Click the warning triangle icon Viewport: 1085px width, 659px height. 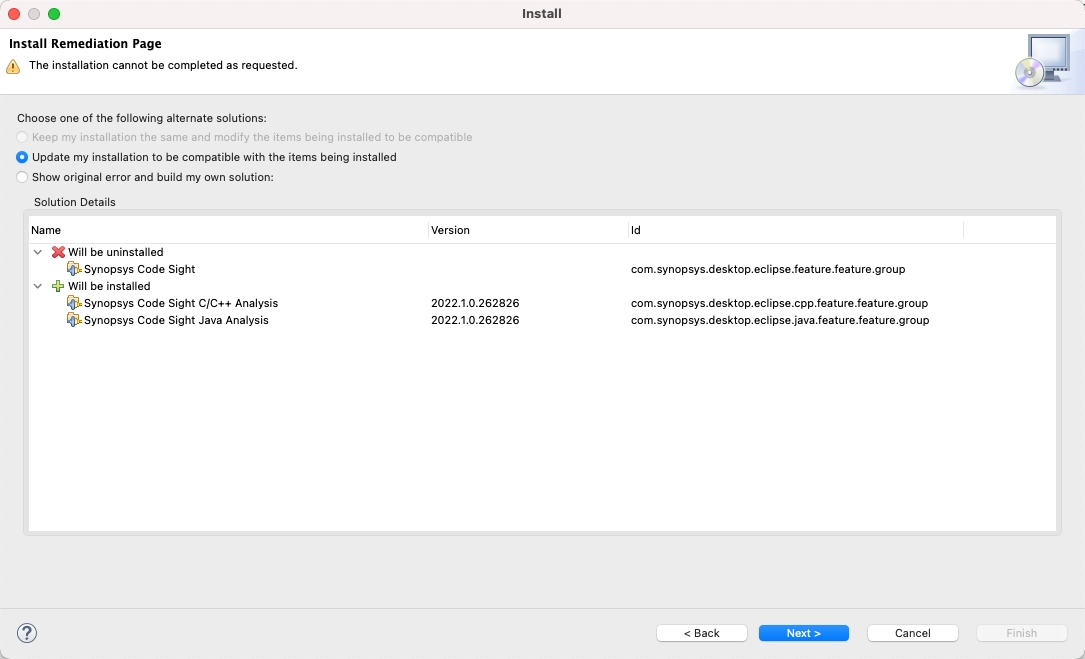[x=13, y=66]
